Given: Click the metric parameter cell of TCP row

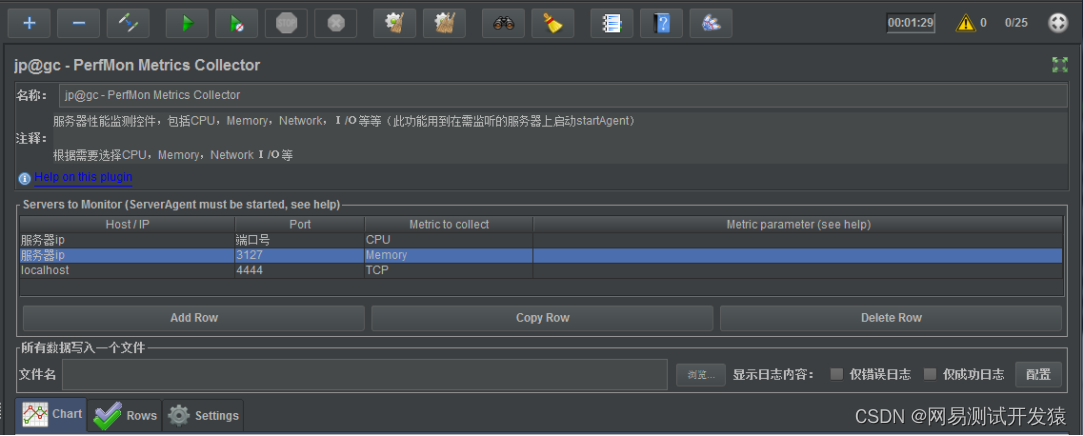Looking at the screenshot, I should click(x=798, y=271).
